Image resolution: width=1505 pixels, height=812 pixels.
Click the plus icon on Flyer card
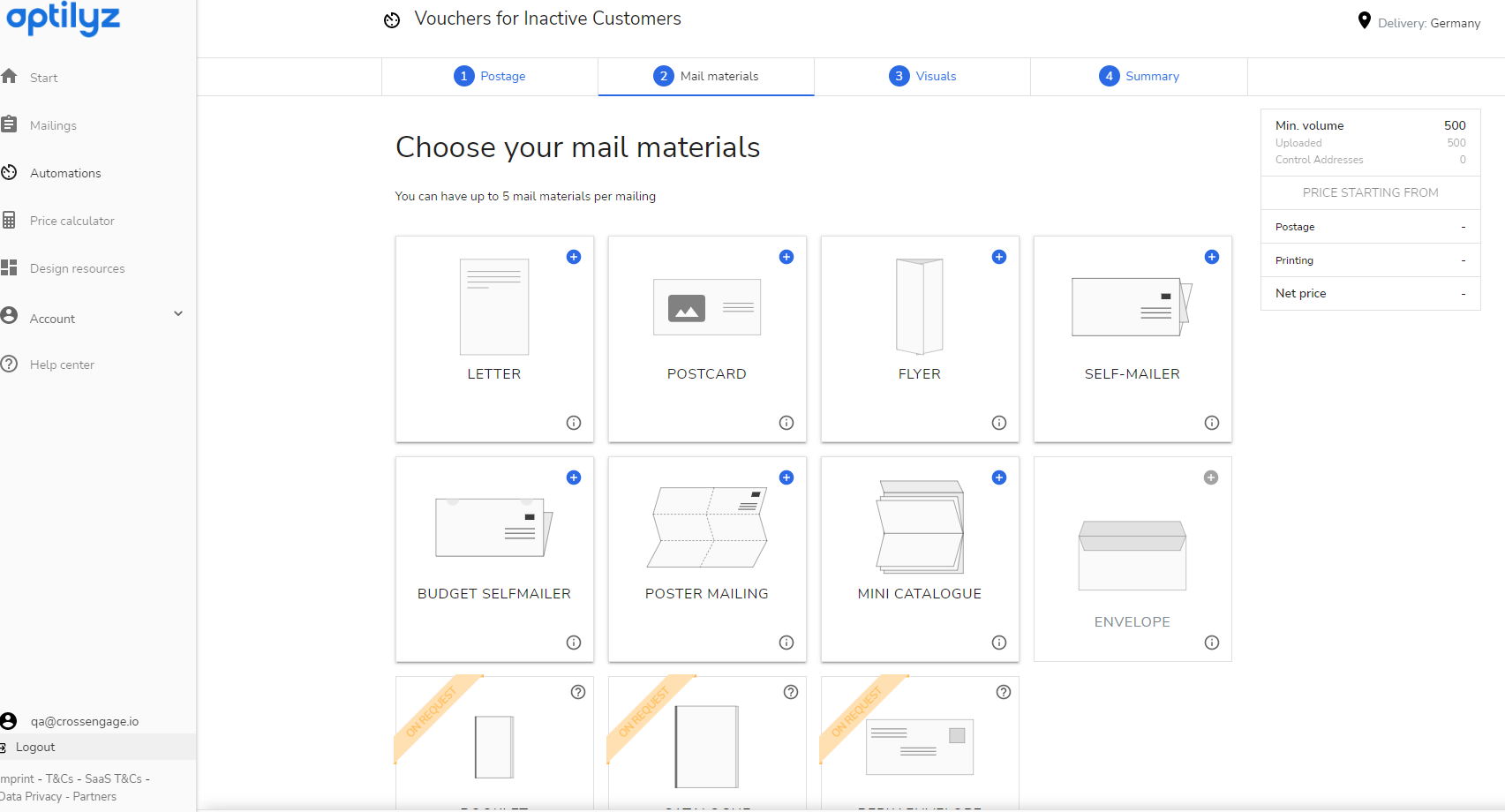(x=999, y=257)
